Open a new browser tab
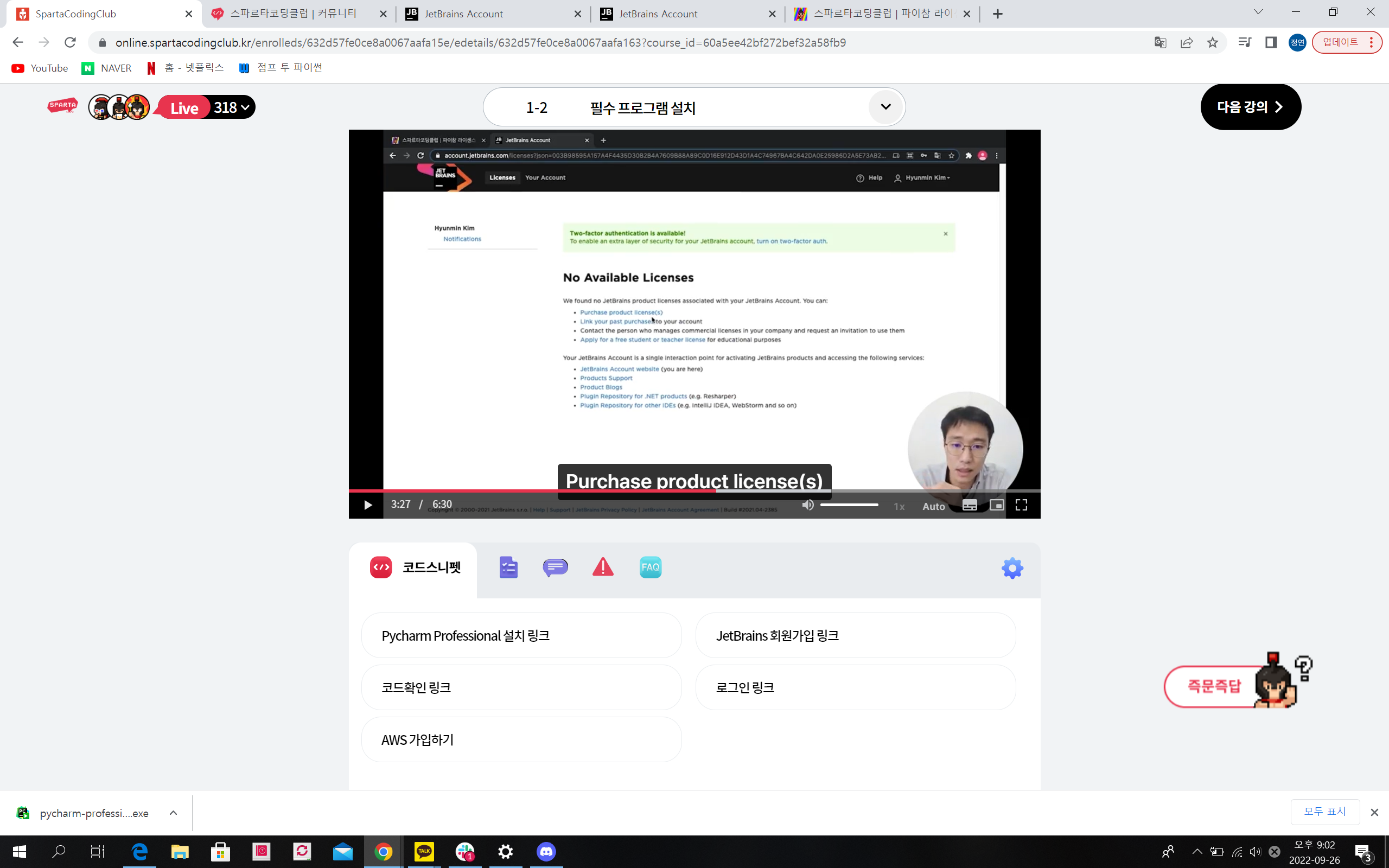 tap(998, 14)
